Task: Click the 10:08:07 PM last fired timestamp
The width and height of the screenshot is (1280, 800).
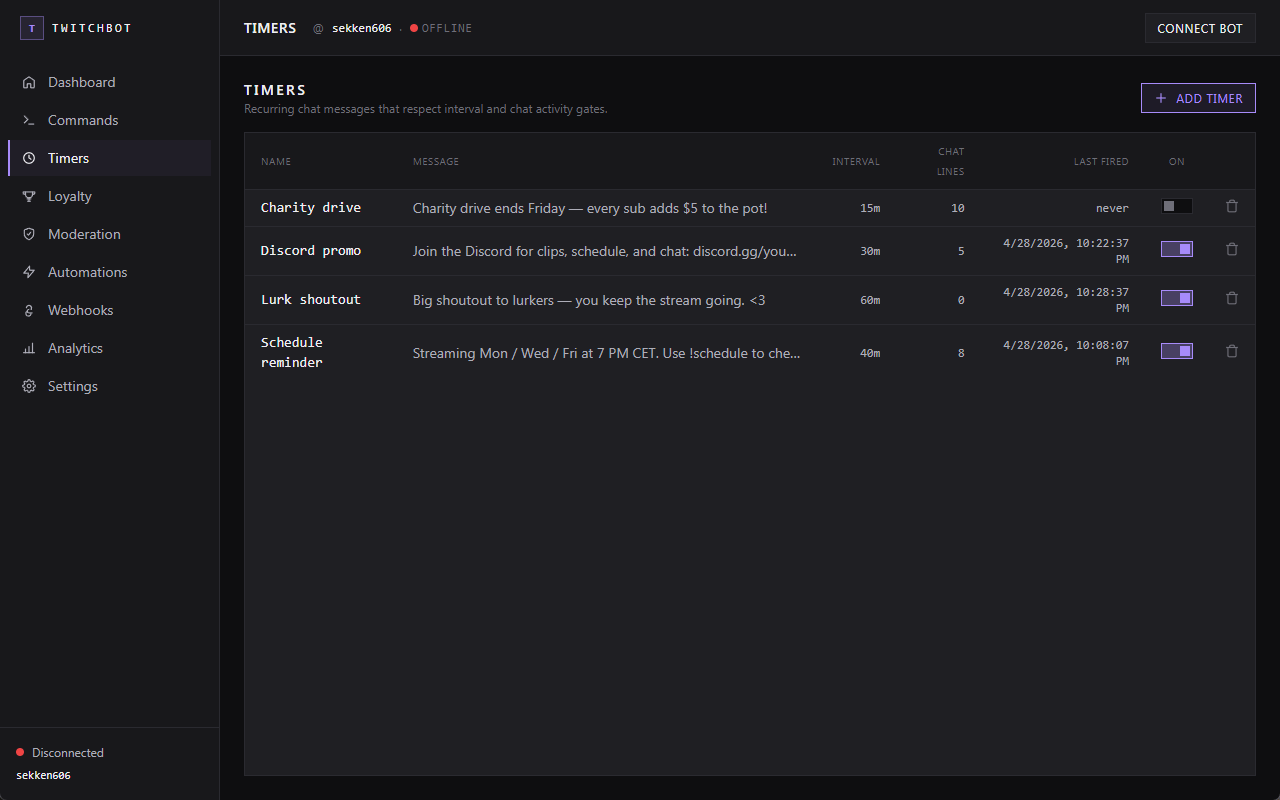Action: [1066, 352]
